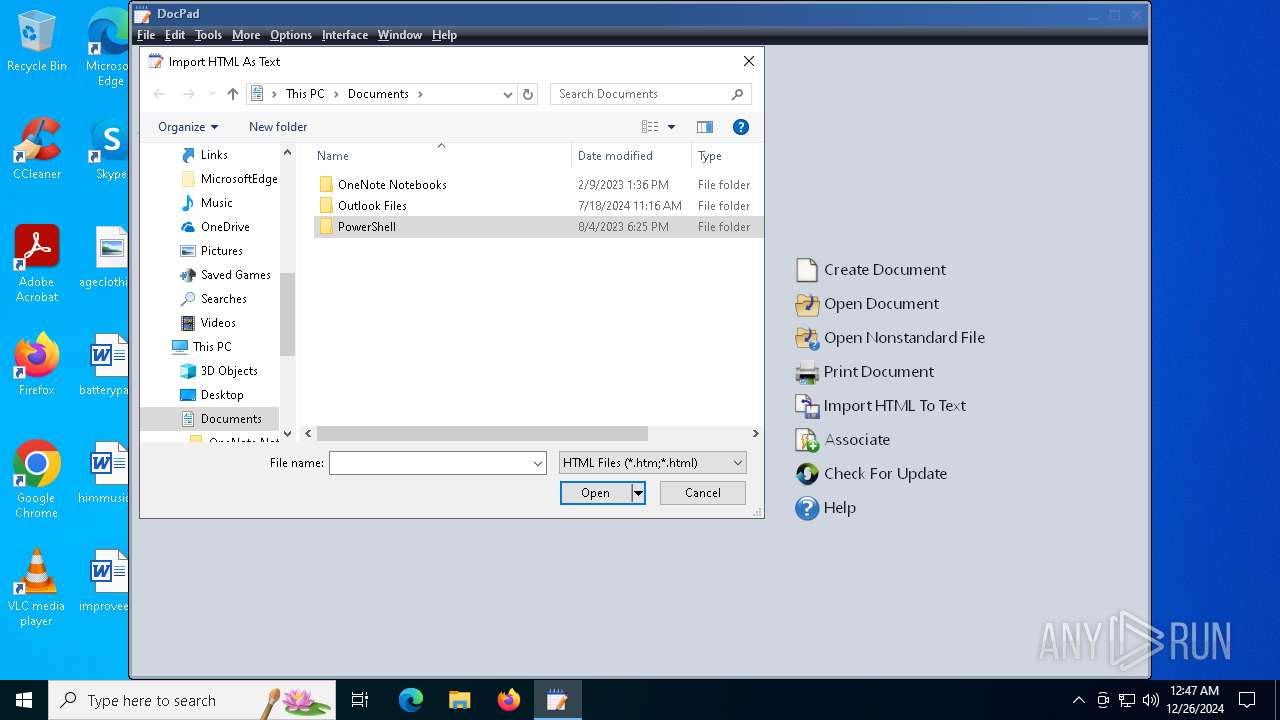
Task: Open the Tools menu
Action: (x=208, y=35)
